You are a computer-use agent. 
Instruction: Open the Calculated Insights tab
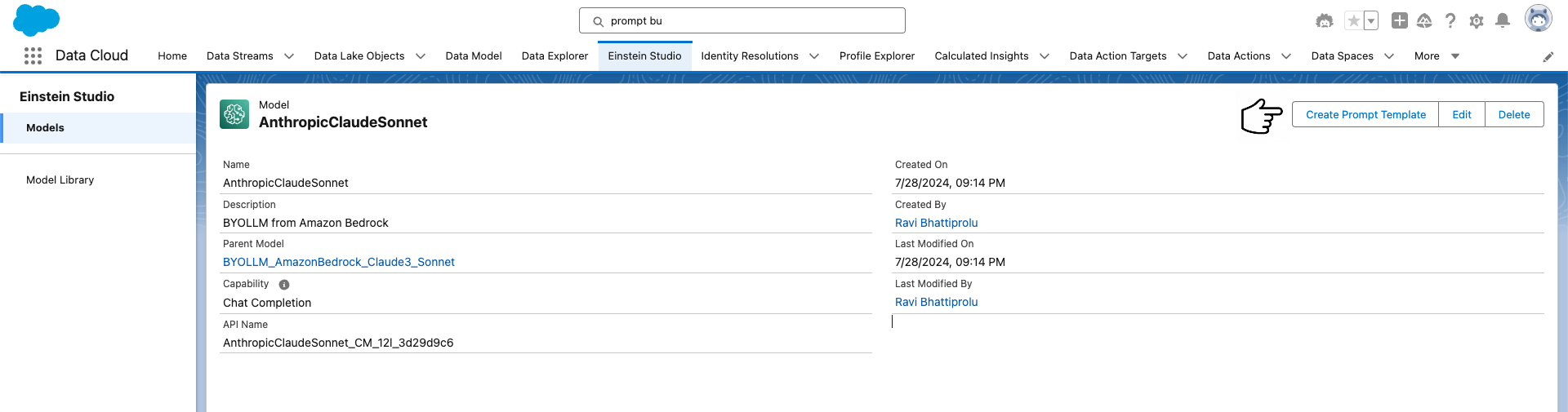982,56
